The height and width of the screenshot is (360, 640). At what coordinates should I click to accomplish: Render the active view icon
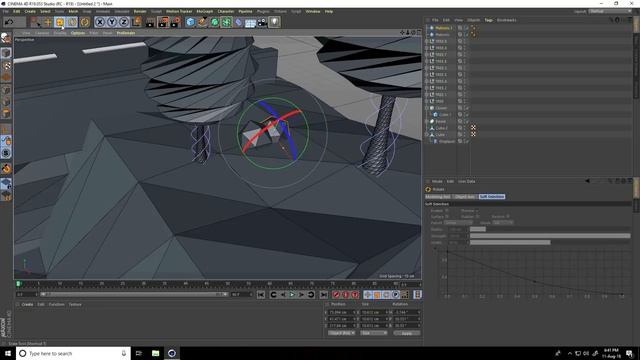(150, 22)
